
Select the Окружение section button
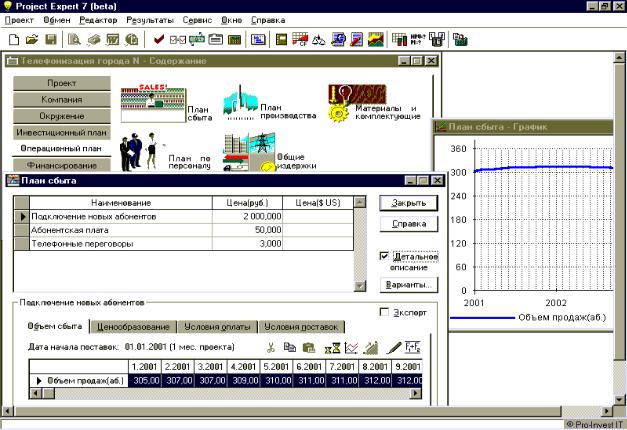pos(62,116)
